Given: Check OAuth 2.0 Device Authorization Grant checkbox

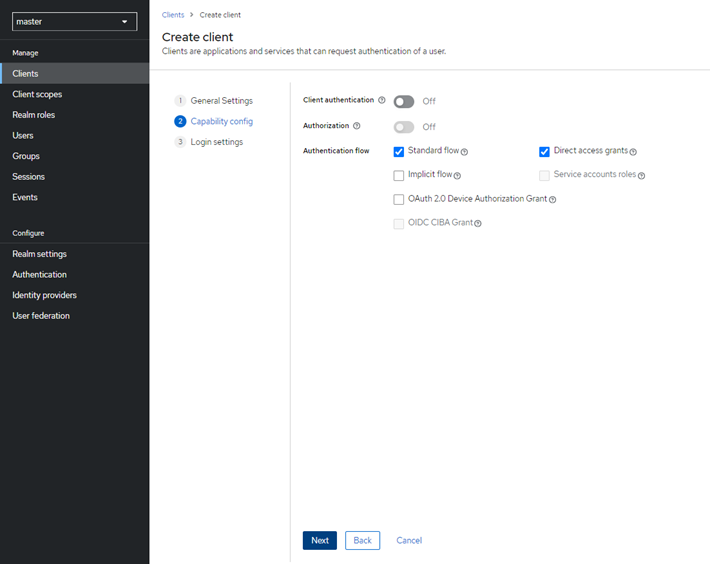Looking at the screenshot, I should pos(399,200).
